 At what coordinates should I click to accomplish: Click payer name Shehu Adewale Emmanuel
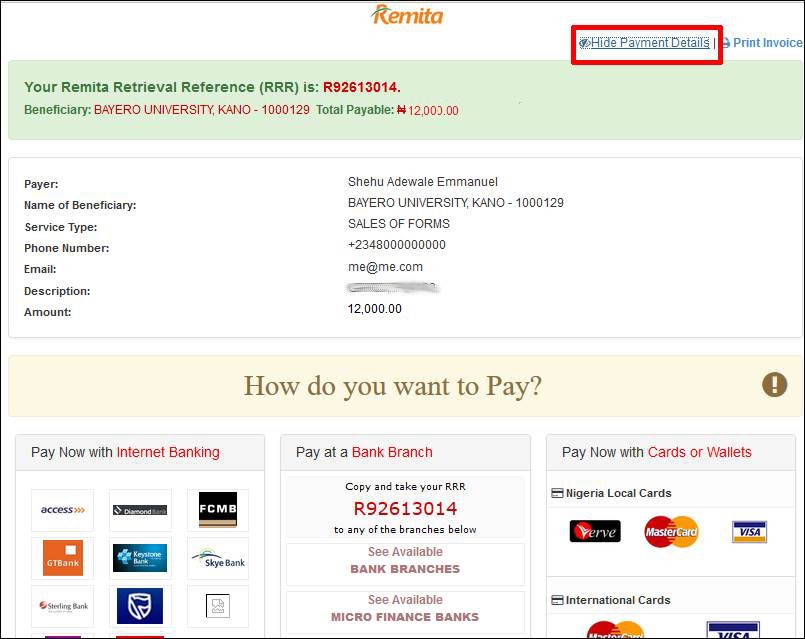coord(423,182)
